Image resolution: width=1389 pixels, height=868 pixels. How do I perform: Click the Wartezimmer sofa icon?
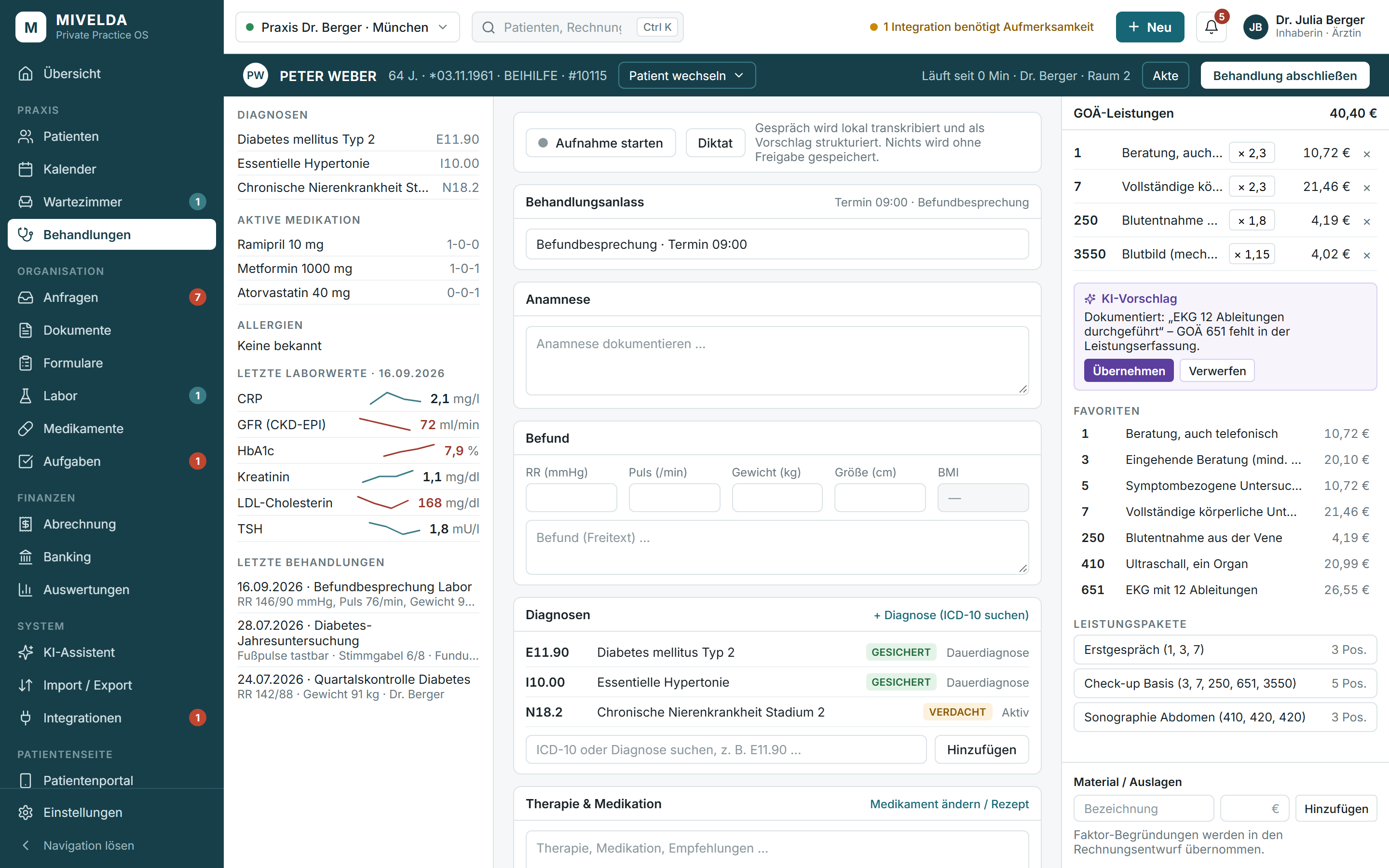click(25, 202)
